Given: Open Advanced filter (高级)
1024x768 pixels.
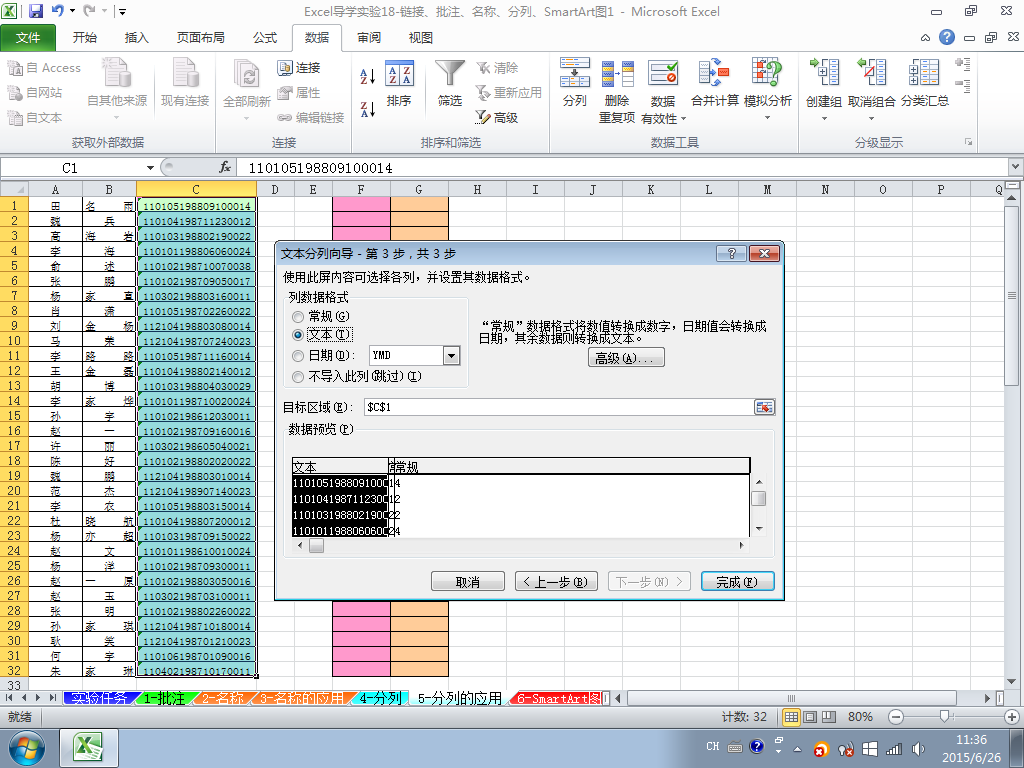Looking at the screenshot, I should 497,118.
